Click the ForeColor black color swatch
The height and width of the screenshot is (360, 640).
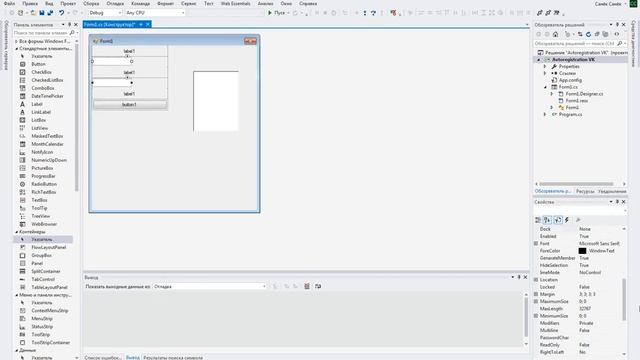(x=582, y=251)
